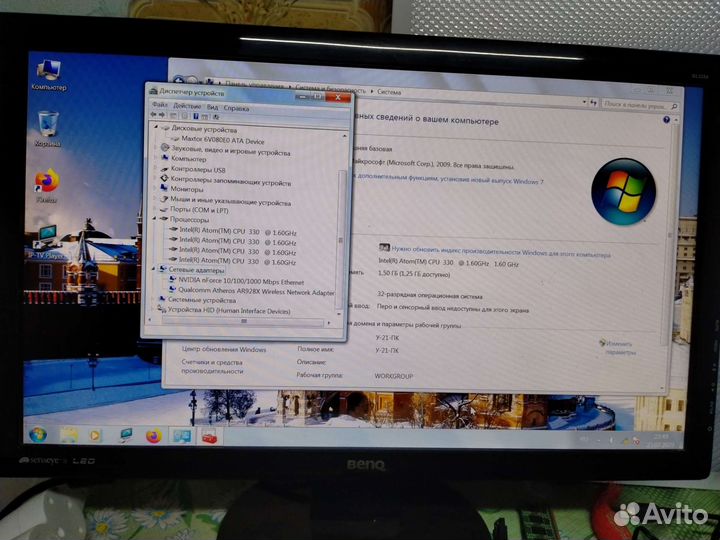Select Maxtor 6V080E0 ATA Device
Screen dimensions: 720x540
pos(223,140)
